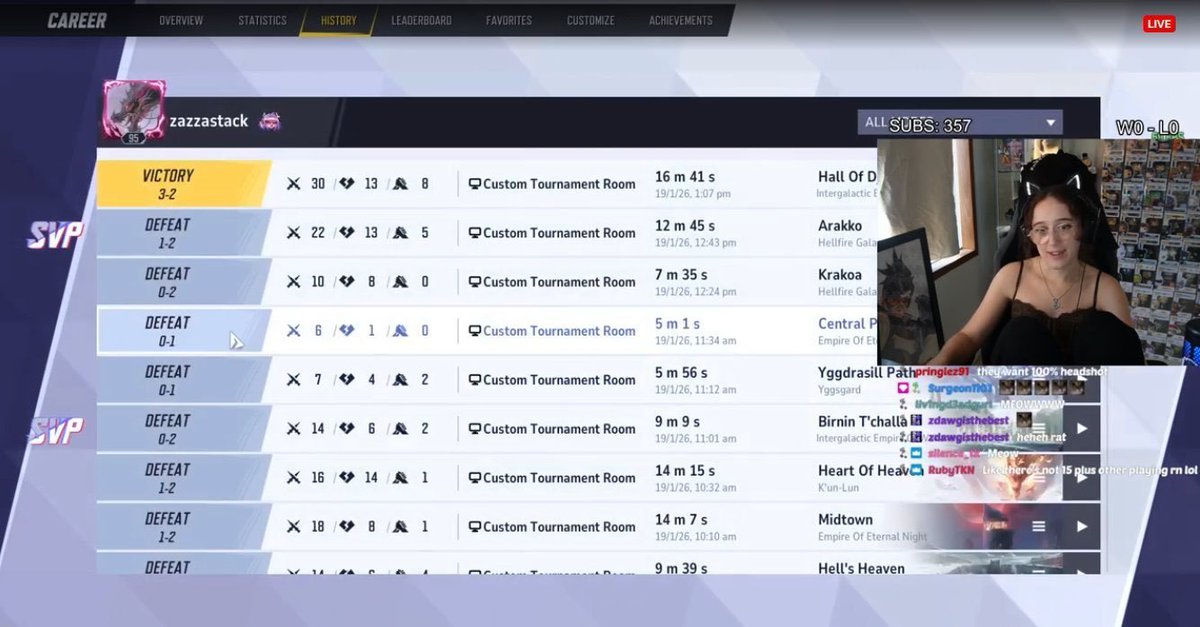Click the 14 m 7 s duration
The image size is (1200, 627).
681,520
